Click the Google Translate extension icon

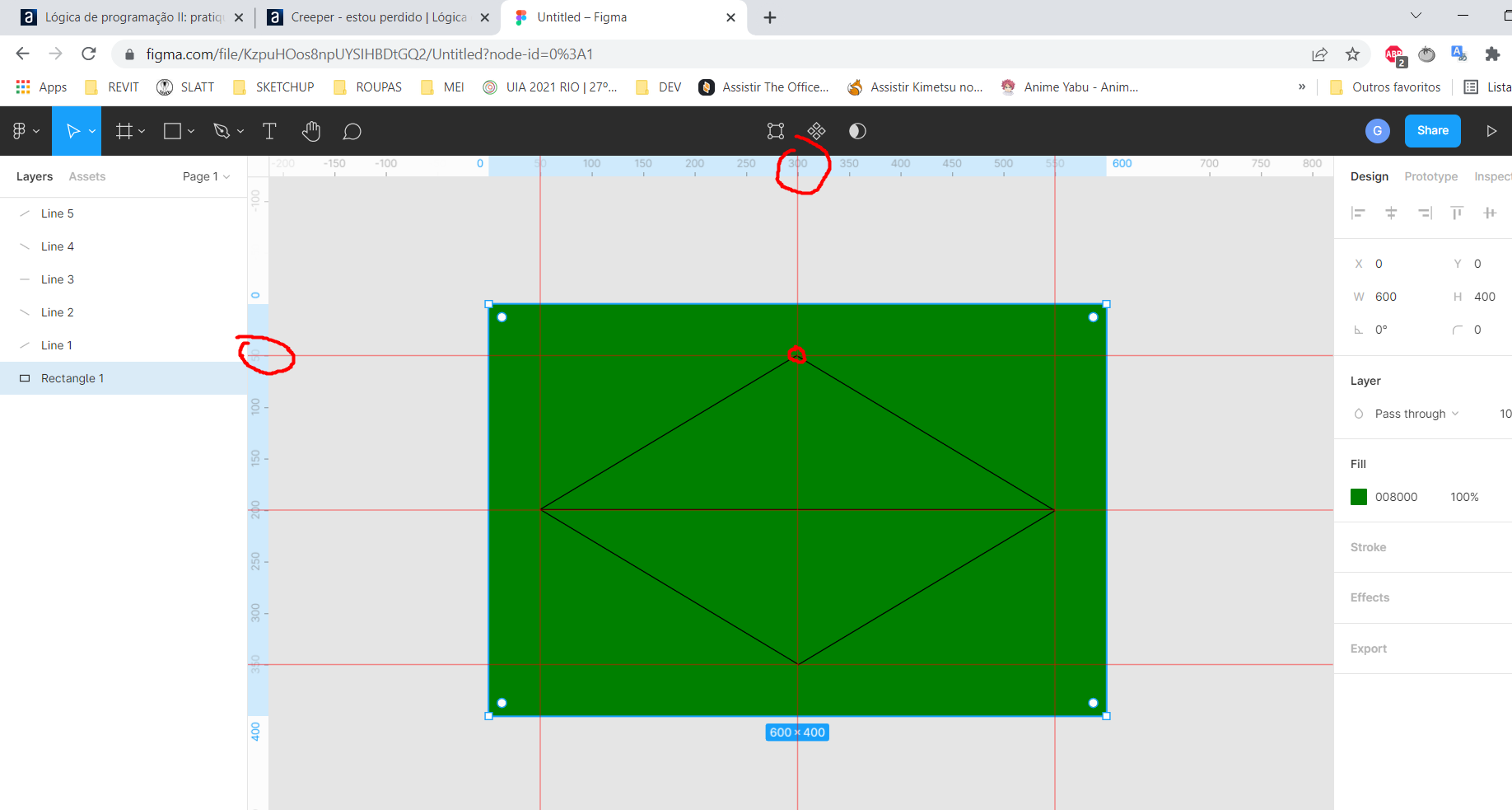pyautogui.click(x=1458, y=54)
